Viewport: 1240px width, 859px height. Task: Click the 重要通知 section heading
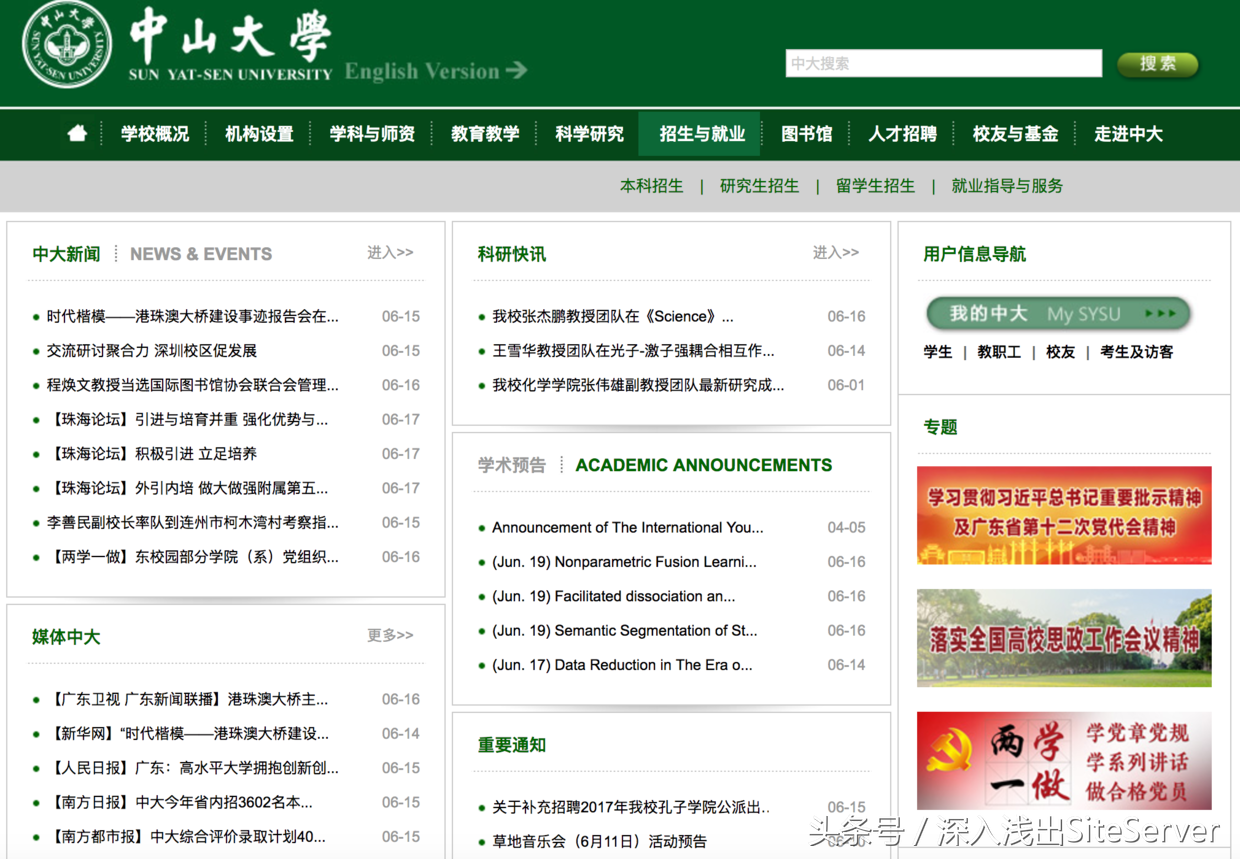pos(512,745)
